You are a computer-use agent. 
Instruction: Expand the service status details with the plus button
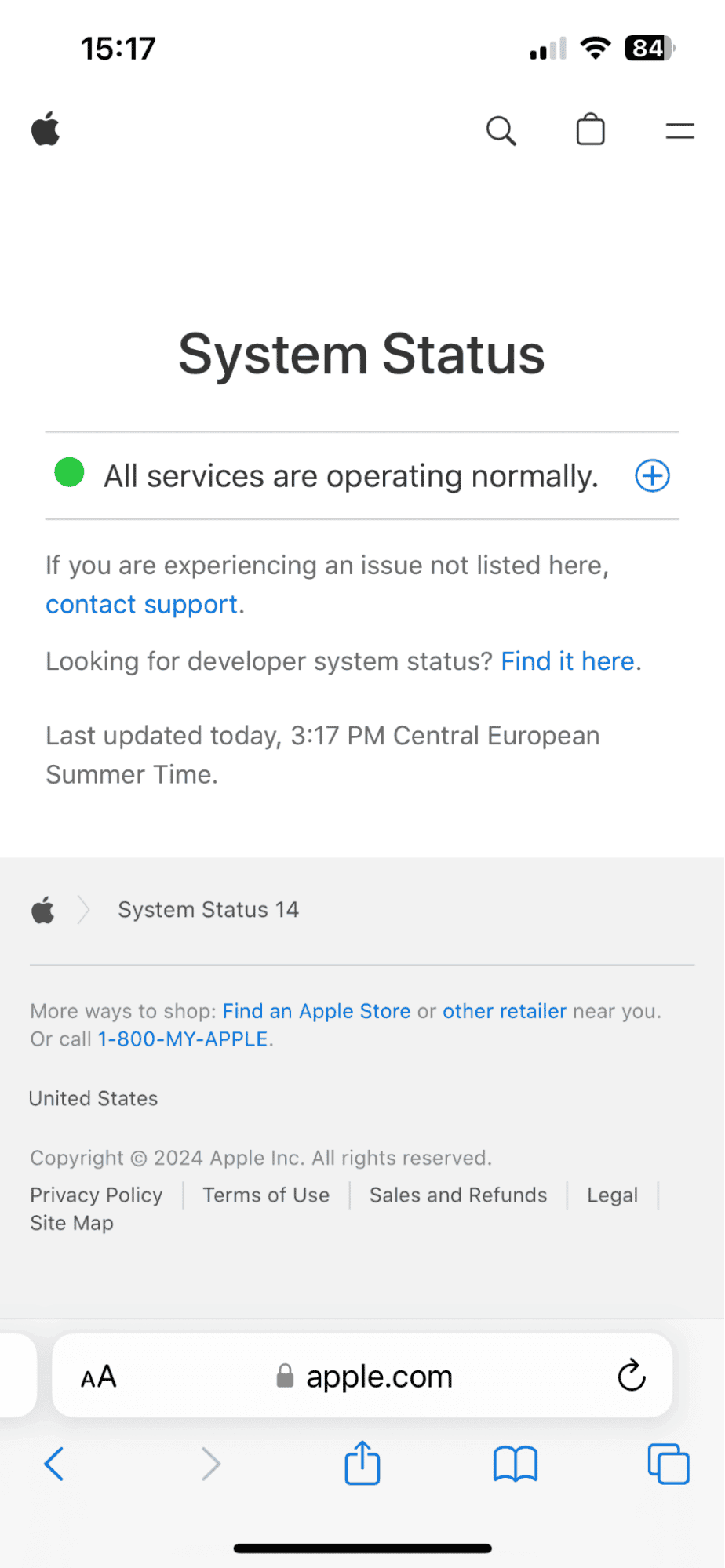(651, 475)
